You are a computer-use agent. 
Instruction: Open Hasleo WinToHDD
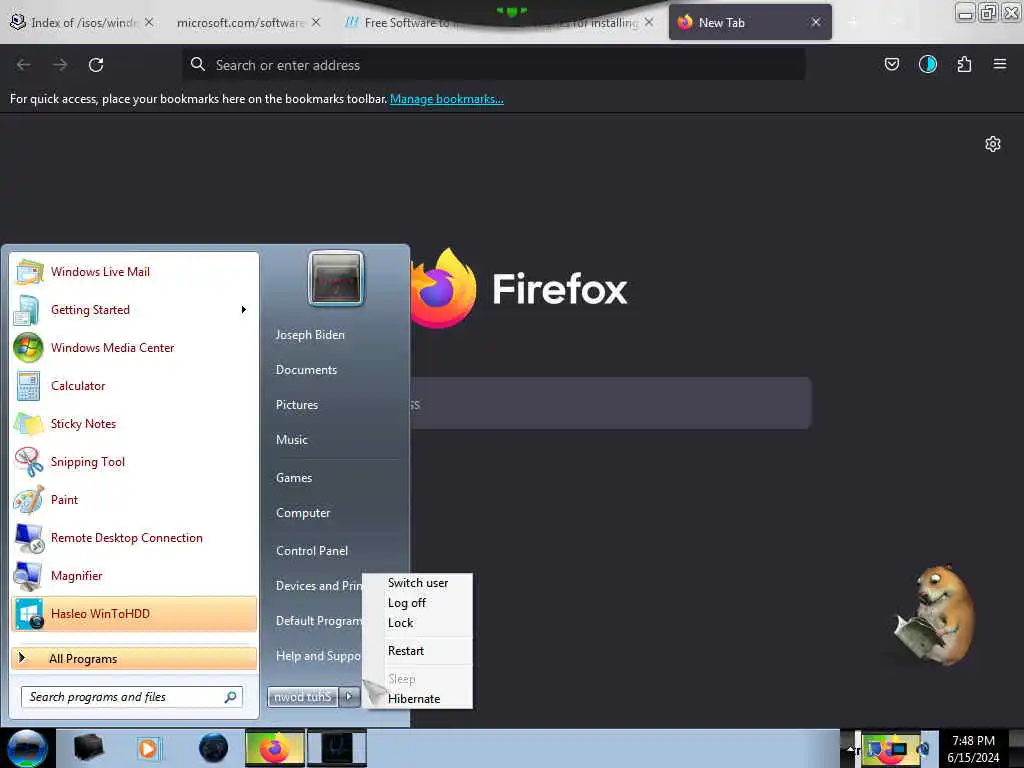[x=134, y=614]
